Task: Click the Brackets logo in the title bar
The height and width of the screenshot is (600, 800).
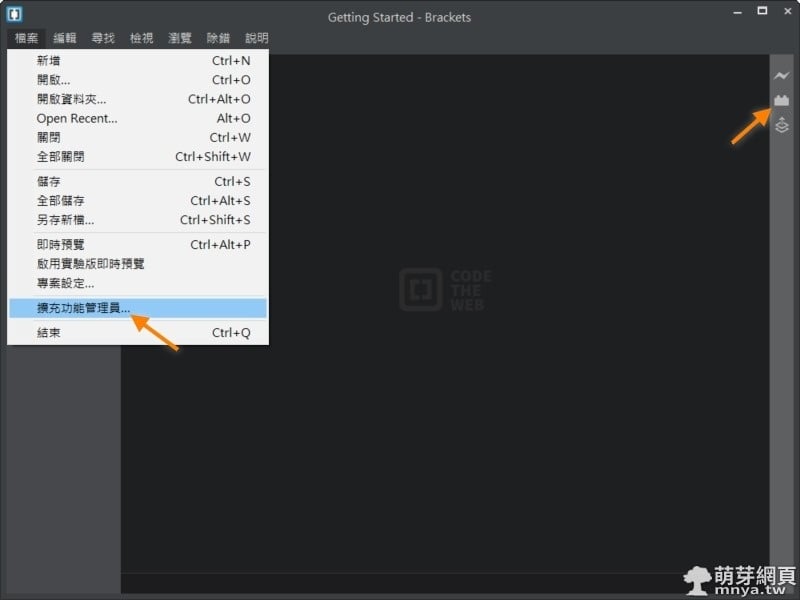Action: click(14, 16)
